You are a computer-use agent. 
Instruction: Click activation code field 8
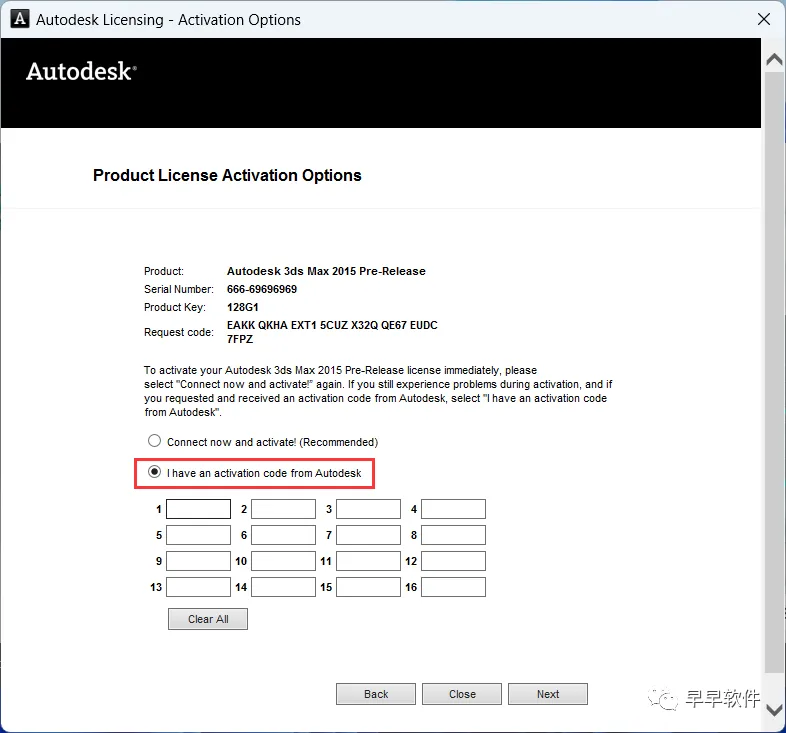pyautogui.click(x=453, y=535)
